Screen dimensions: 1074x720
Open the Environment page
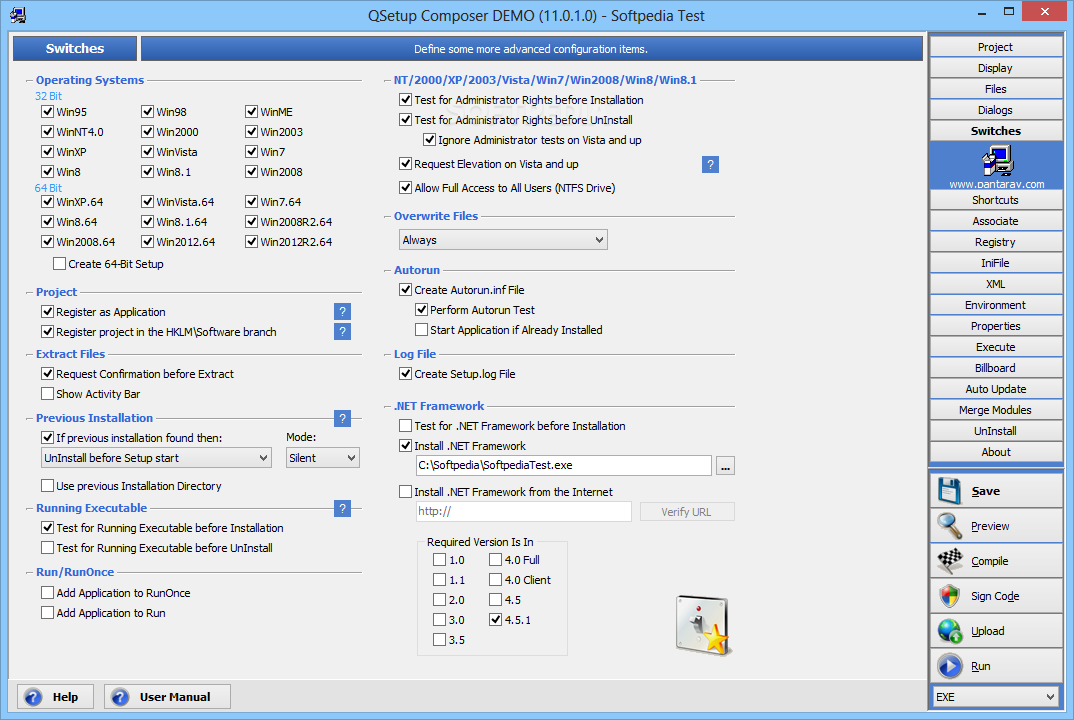pyautogui.click(x=995, y=305)
